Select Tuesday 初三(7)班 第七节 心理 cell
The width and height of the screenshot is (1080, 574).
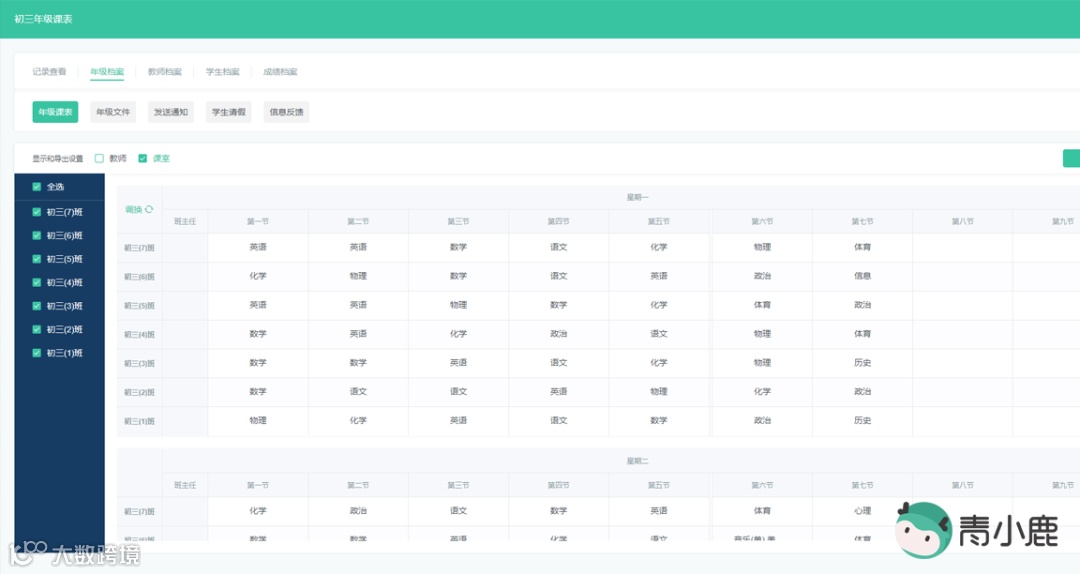[862, 511]
